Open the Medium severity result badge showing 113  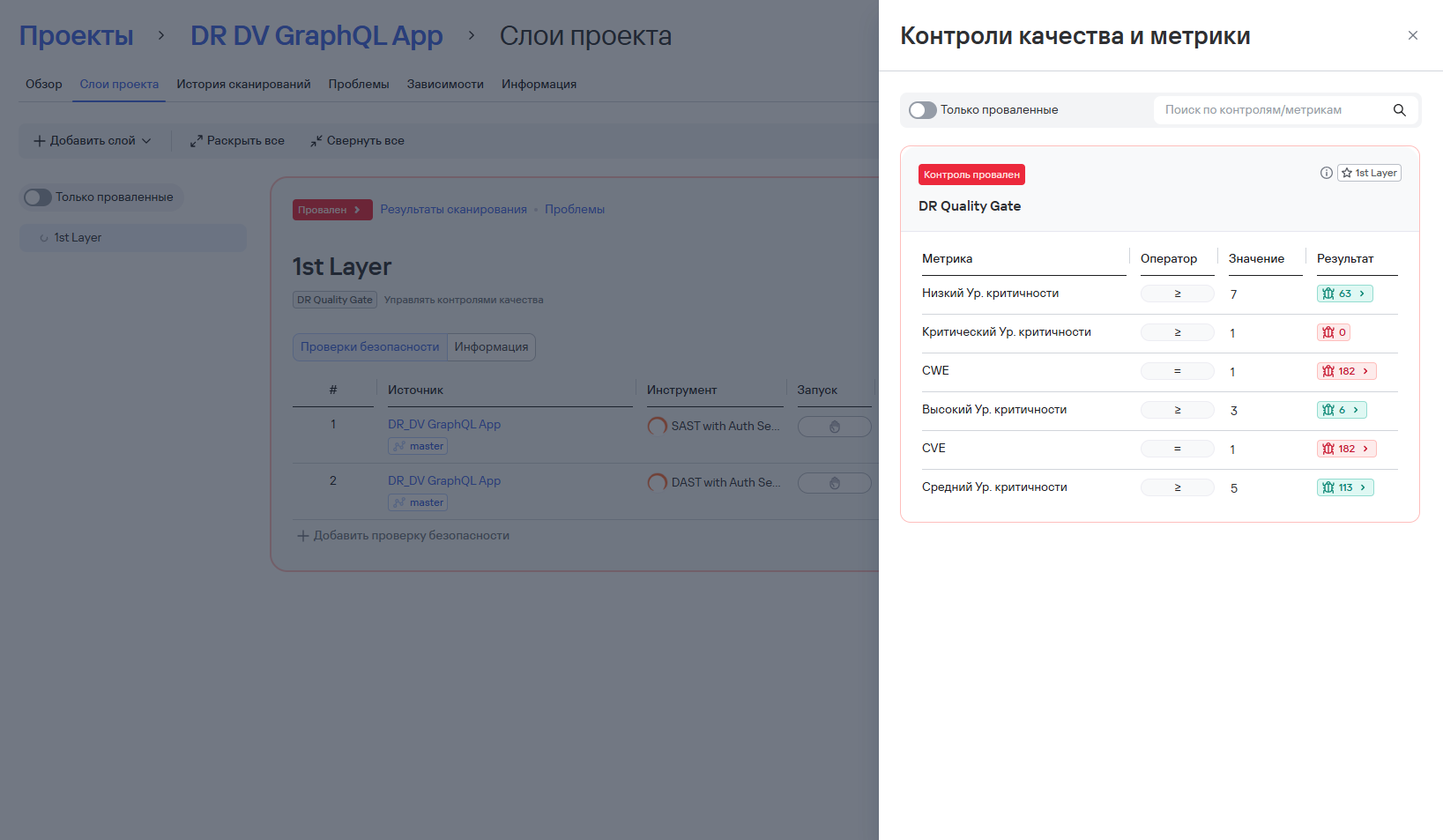click(x=1345, y=487)
